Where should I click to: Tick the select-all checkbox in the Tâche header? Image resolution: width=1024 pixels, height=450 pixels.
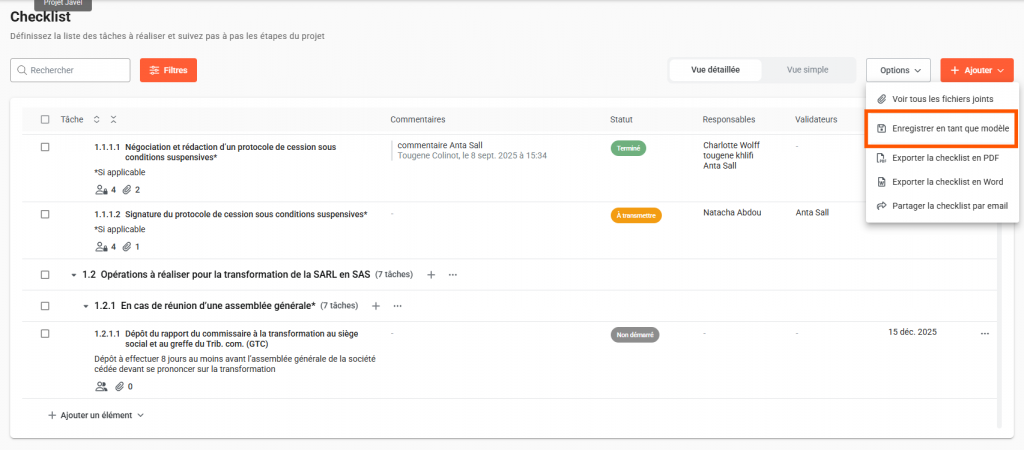(x=45, y=120)
